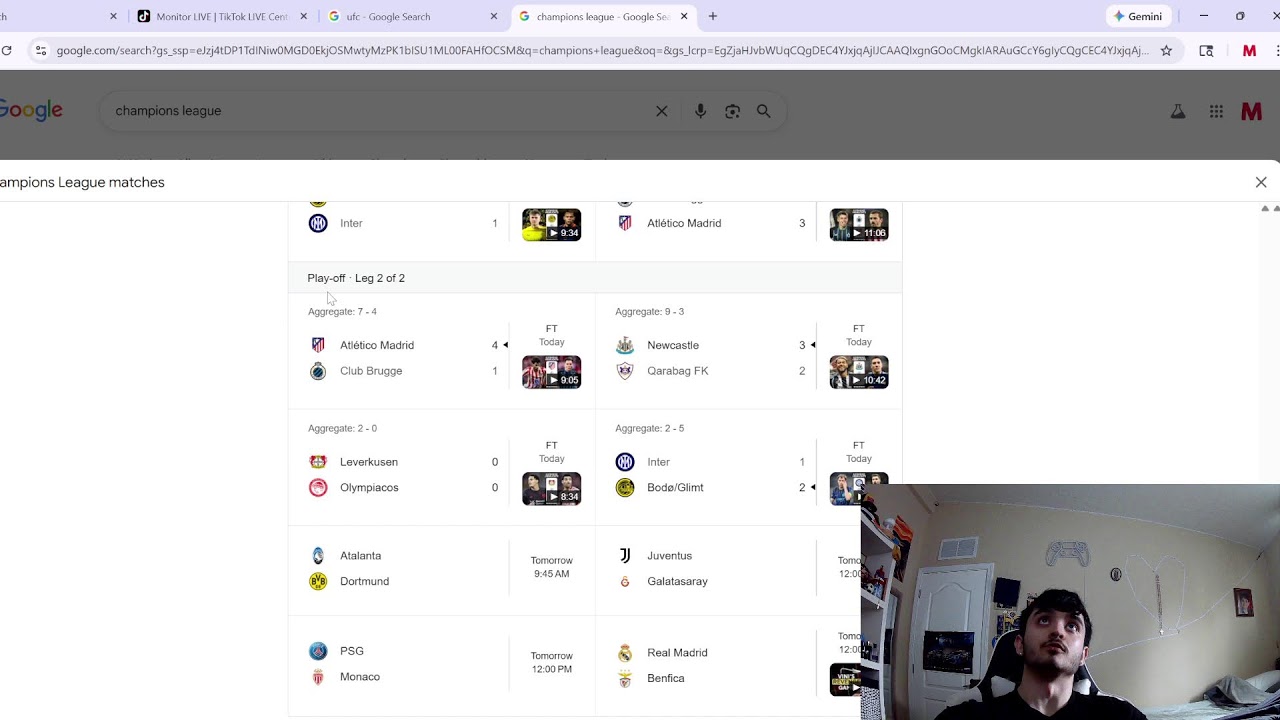View site information icon in the address bar
Viewport: 1280px width, 720px height.
point(39,50)
